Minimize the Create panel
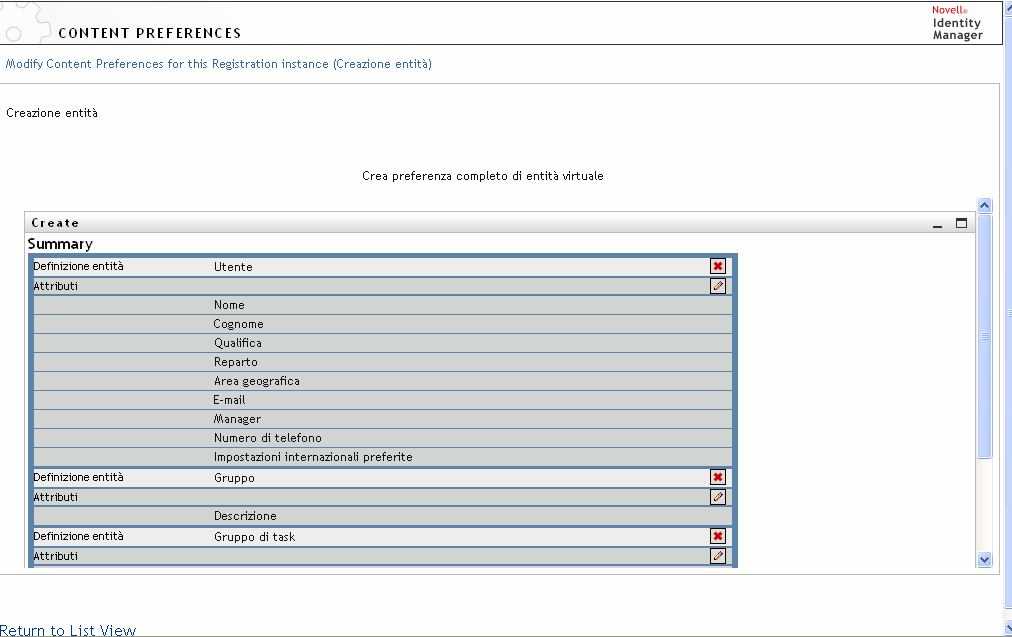 (x=938, y=223)
